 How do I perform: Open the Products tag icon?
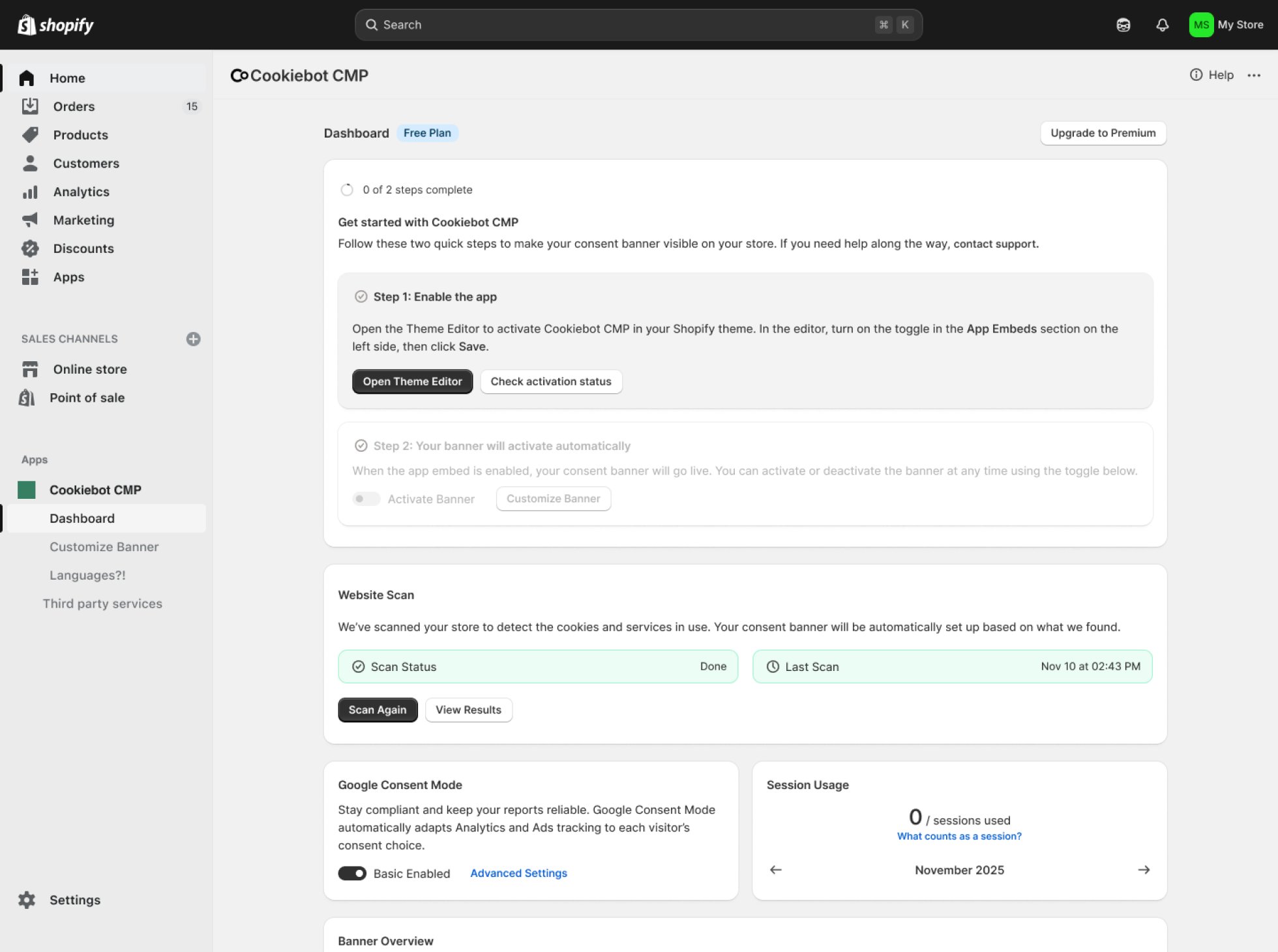30,135
